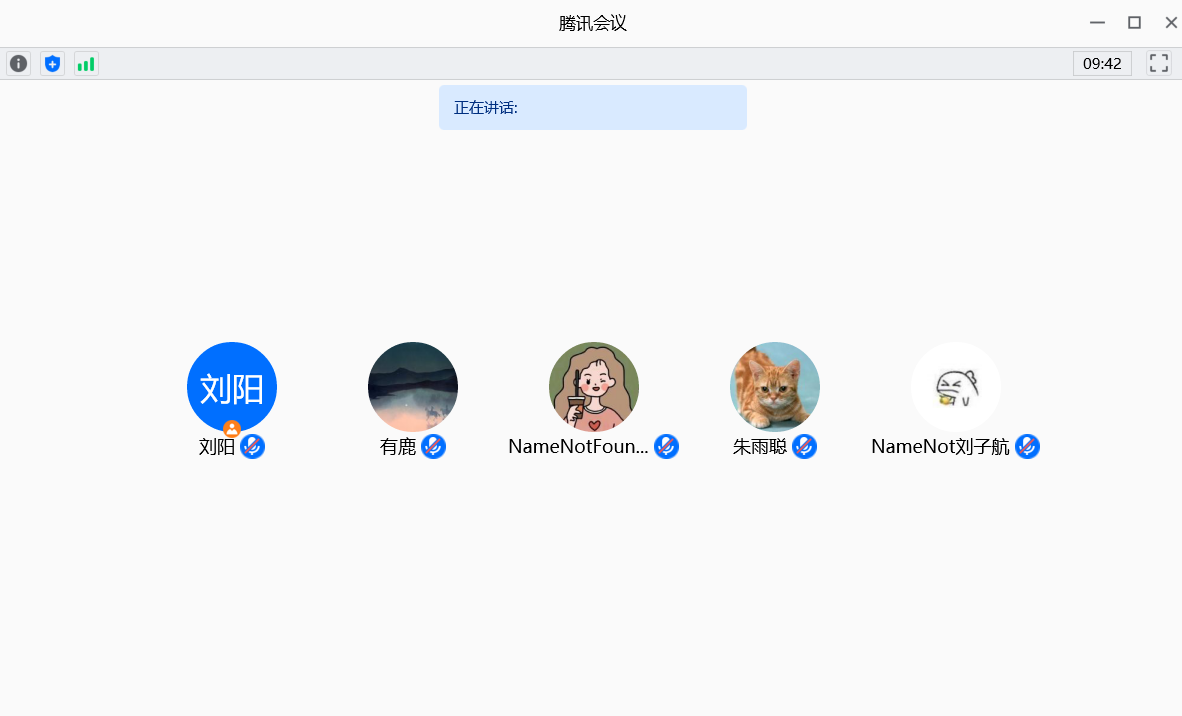Click the name label 朱雨聪
The height and width of the screenshot is (716, 1182).
coord(760,447)
